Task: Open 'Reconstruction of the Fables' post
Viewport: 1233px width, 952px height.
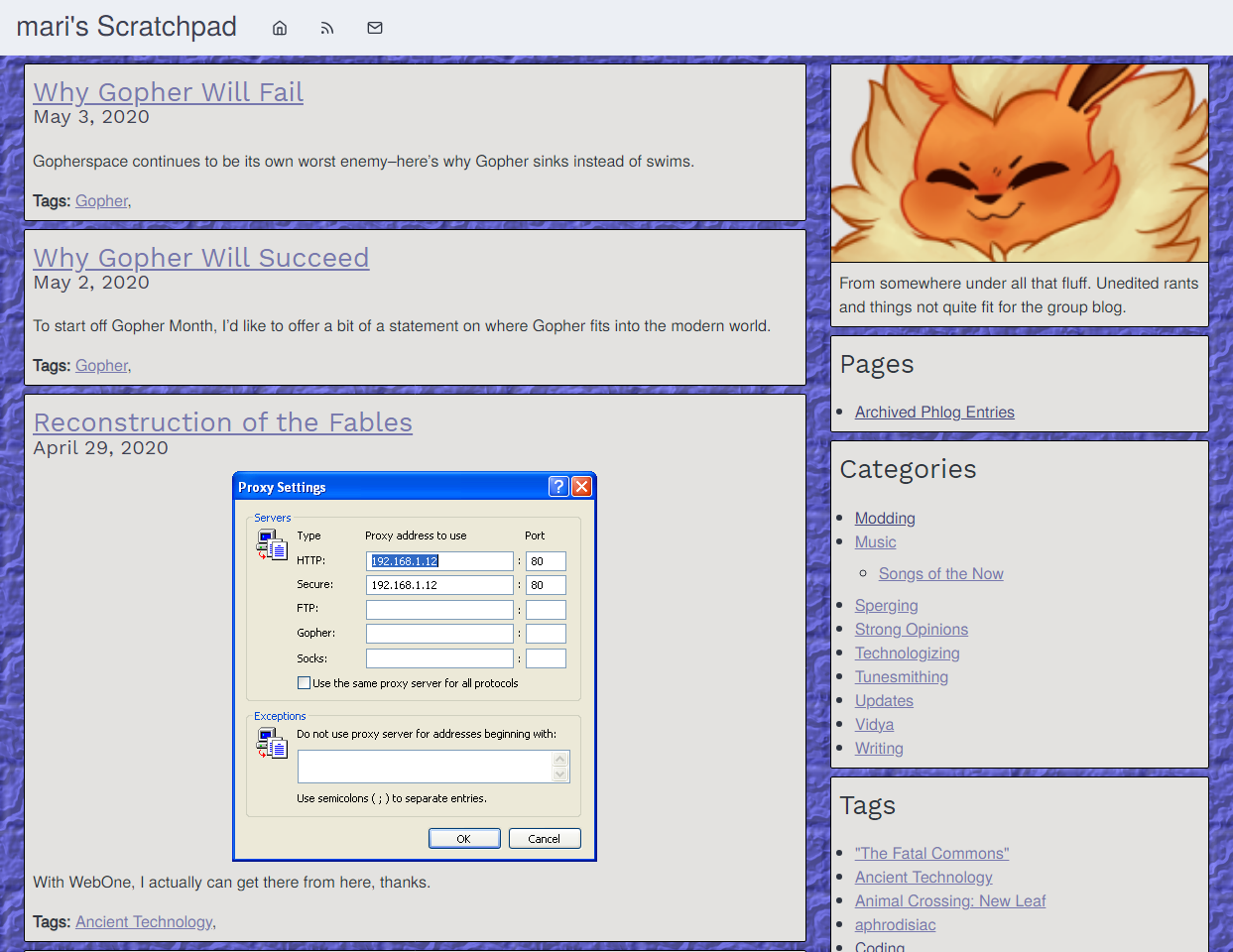Action: [222, 422]
